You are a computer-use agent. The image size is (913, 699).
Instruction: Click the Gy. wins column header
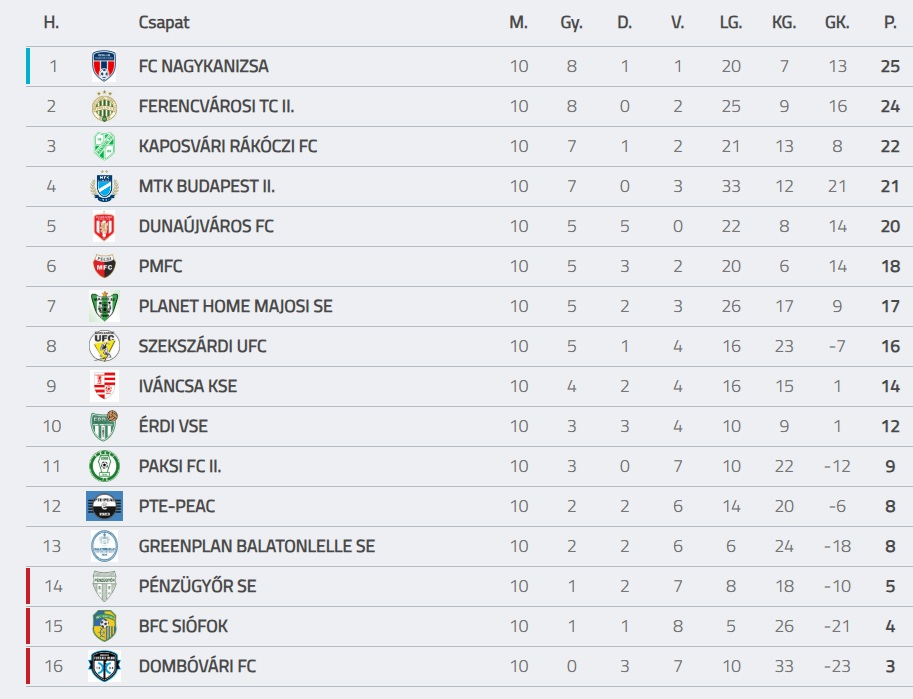tap(571, 22)
